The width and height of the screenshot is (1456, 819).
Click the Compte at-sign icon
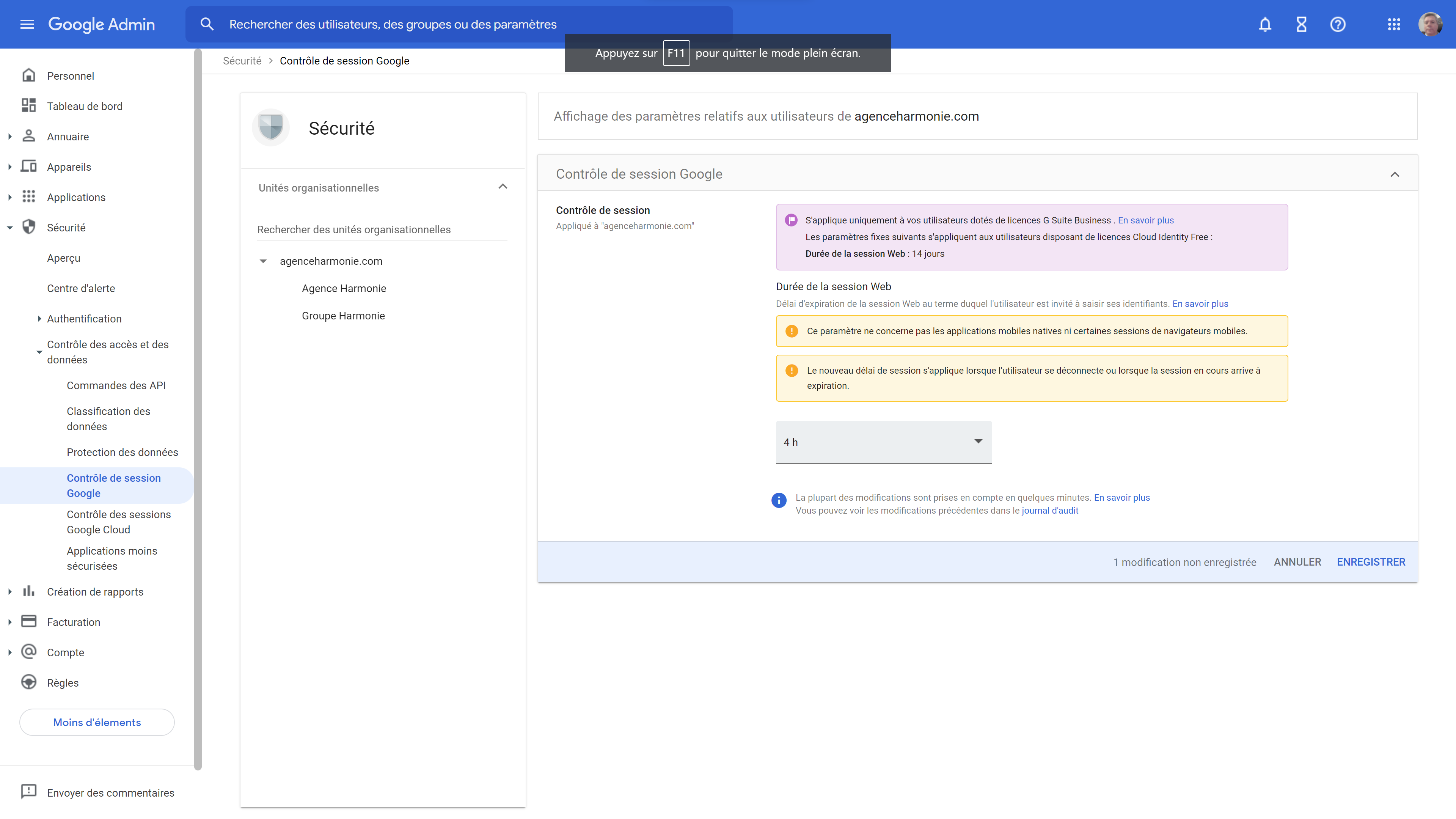coord(29,652)
